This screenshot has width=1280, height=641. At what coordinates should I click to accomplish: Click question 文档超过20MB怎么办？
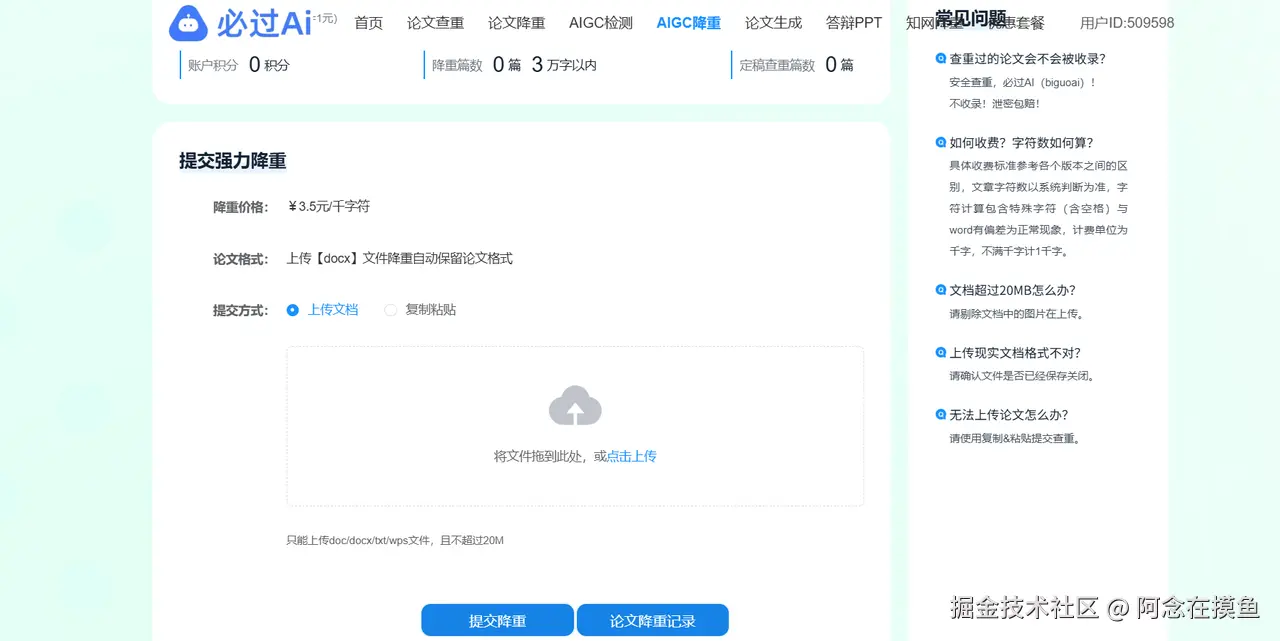click(1013, 290)
